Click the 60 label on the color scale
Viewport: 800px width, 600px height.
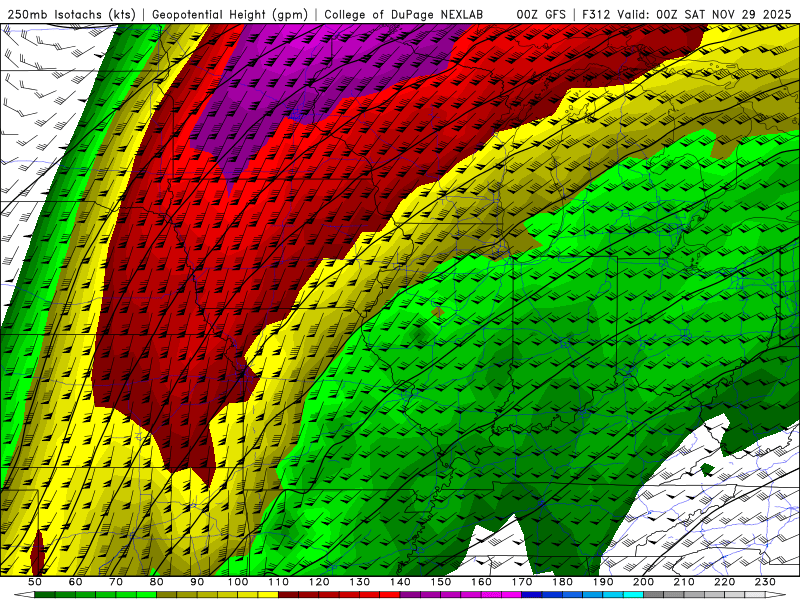(76, 582)
